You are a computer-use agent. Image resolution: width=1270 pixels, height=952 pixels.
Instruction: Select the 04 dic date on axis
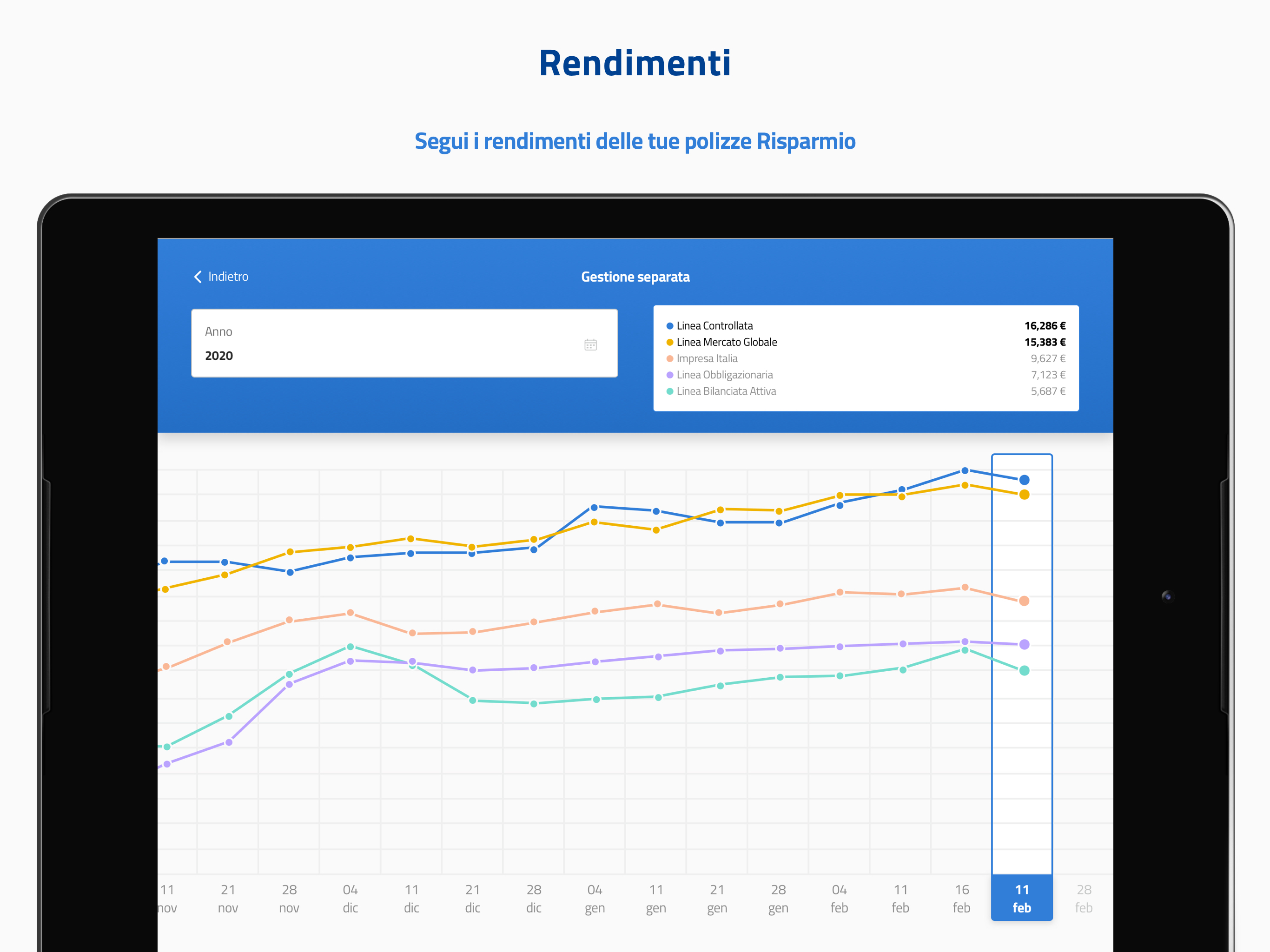(x=350, y=898)
